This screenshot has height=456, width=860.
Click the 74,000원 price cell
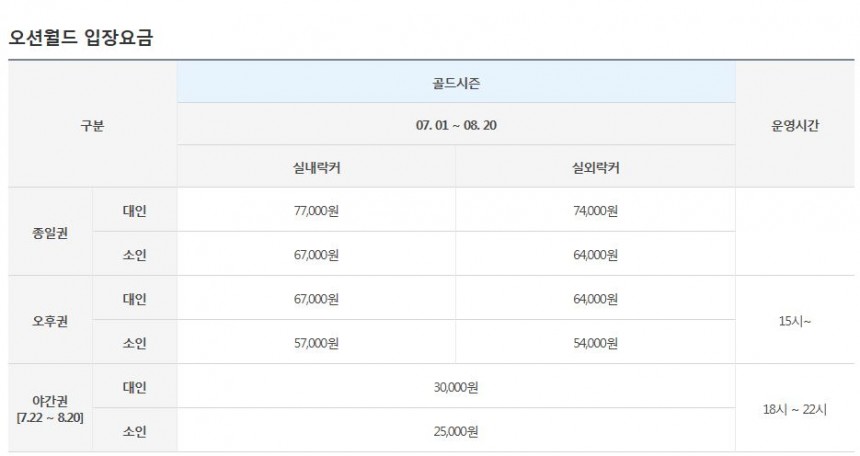(x=596, y=211)
